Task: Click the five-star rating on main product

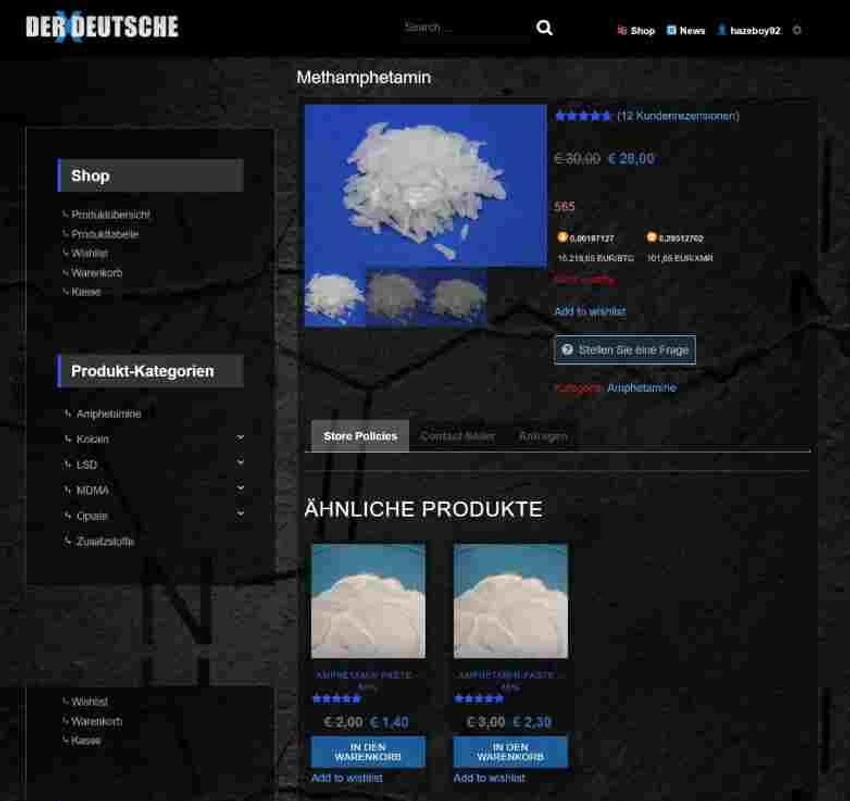Action: [583, 115]
